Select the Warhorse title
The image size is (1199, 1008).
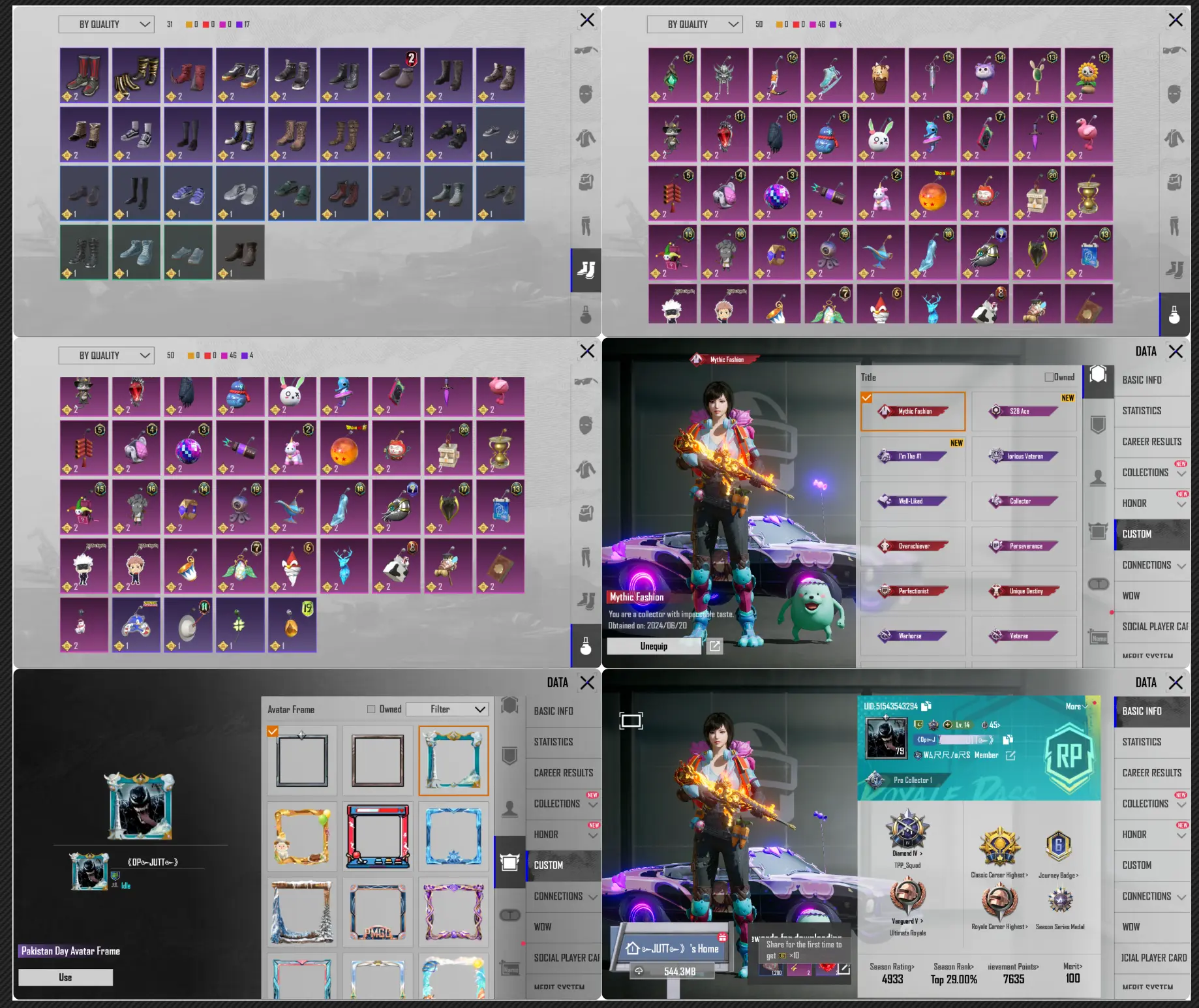pos(913,635)
